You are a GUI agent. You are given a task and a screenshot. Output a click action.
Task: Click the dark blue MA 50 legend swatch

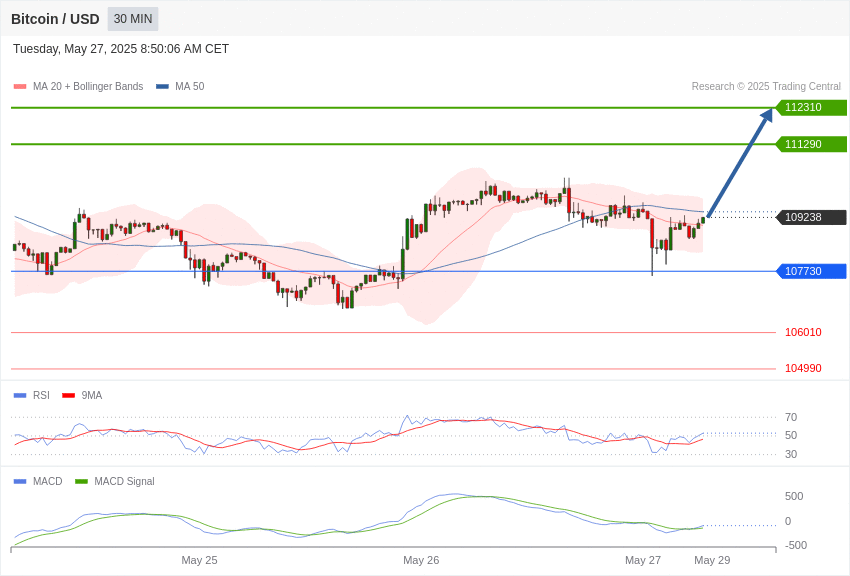(x=162, y=87)
